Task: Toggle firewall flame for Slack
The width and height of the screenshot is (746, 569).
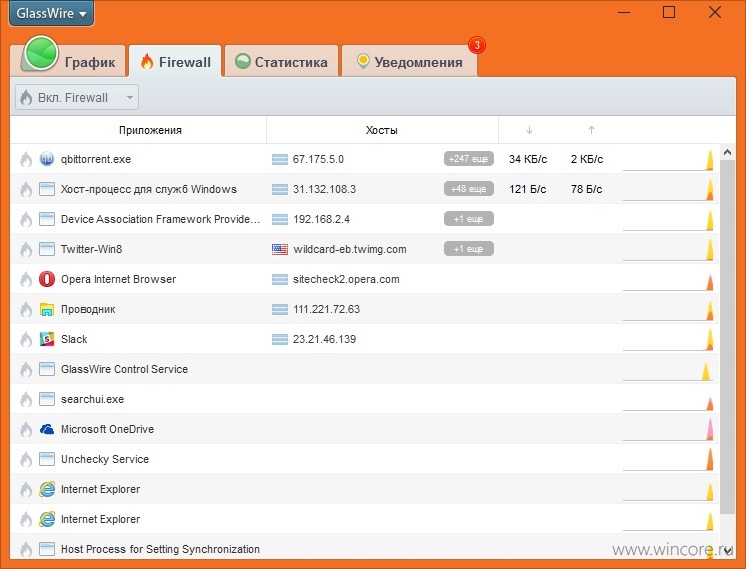Action: click(x=26, y=339)
